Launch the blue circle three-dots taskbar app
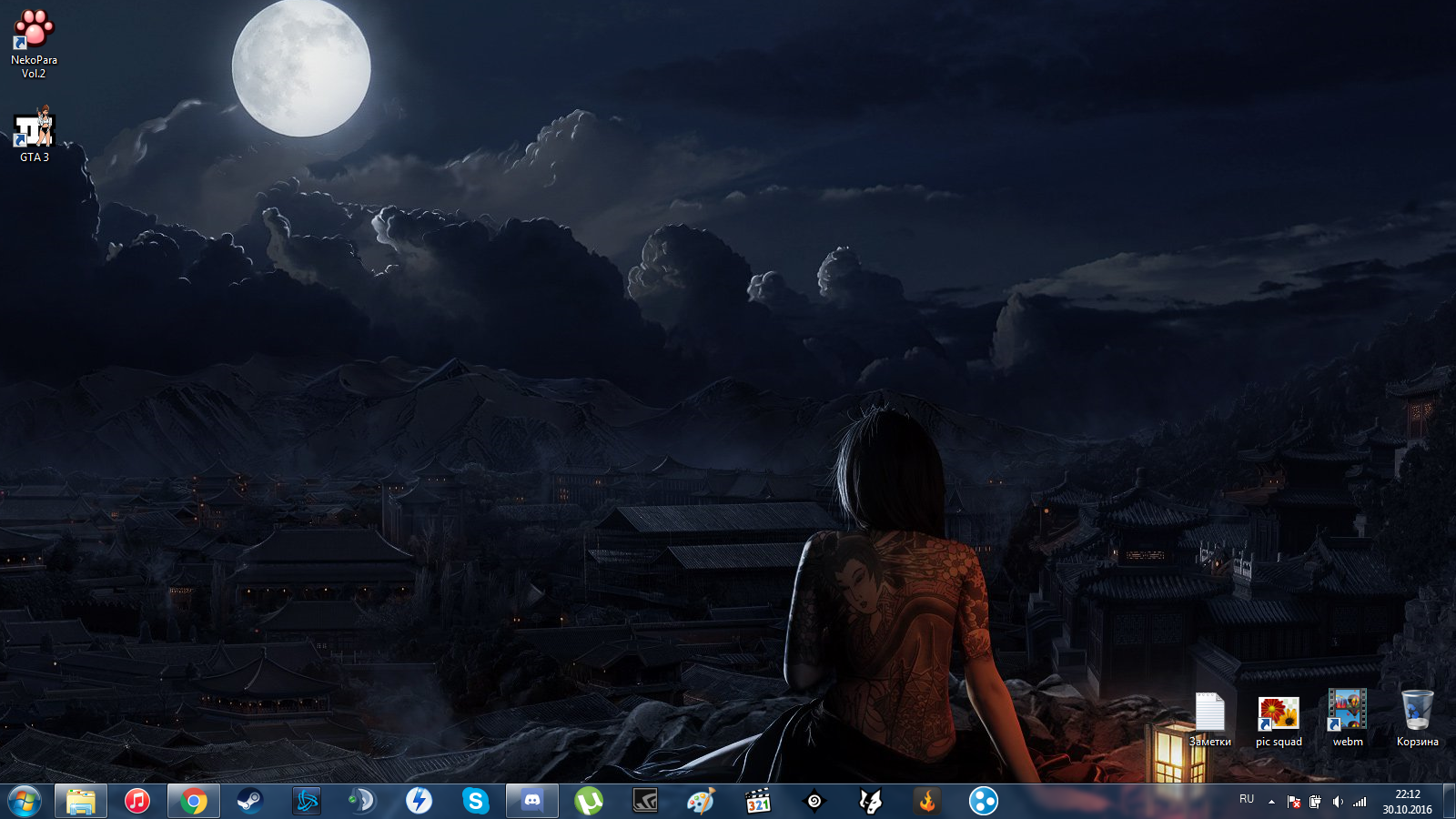This screenshot has width=1456, height=819. 984,801
